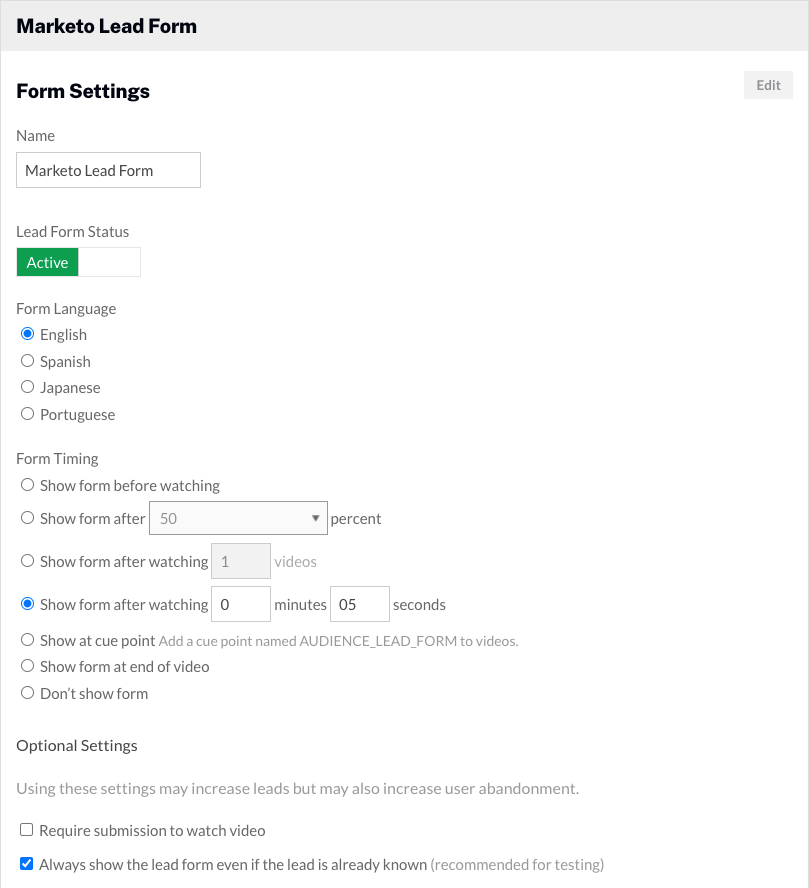This screenshot has width=809, height=888.
Task: Select Japanese as the form language
Action: click(x=27, y=387)
